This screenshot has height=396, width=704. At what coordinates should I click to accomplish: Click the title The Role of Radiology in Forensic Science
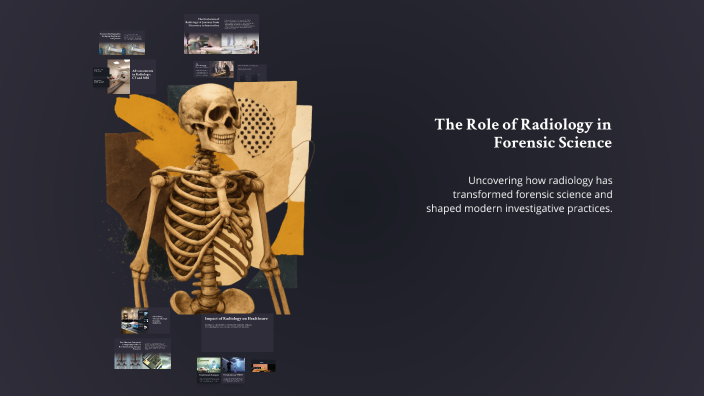click(523, 133)
